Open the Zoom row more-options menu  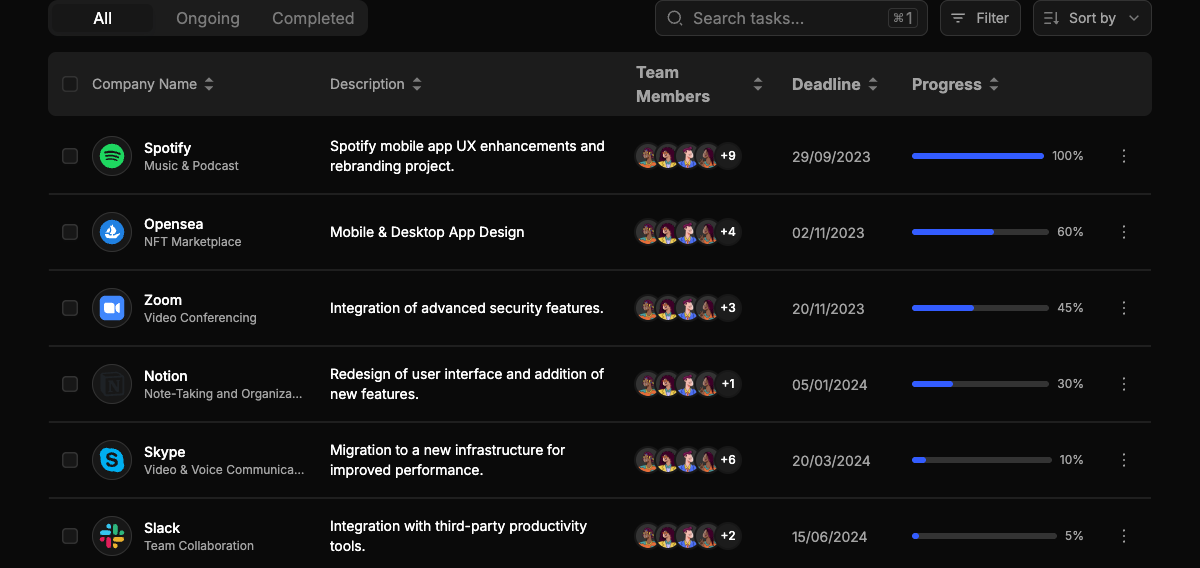point(1124,308)
